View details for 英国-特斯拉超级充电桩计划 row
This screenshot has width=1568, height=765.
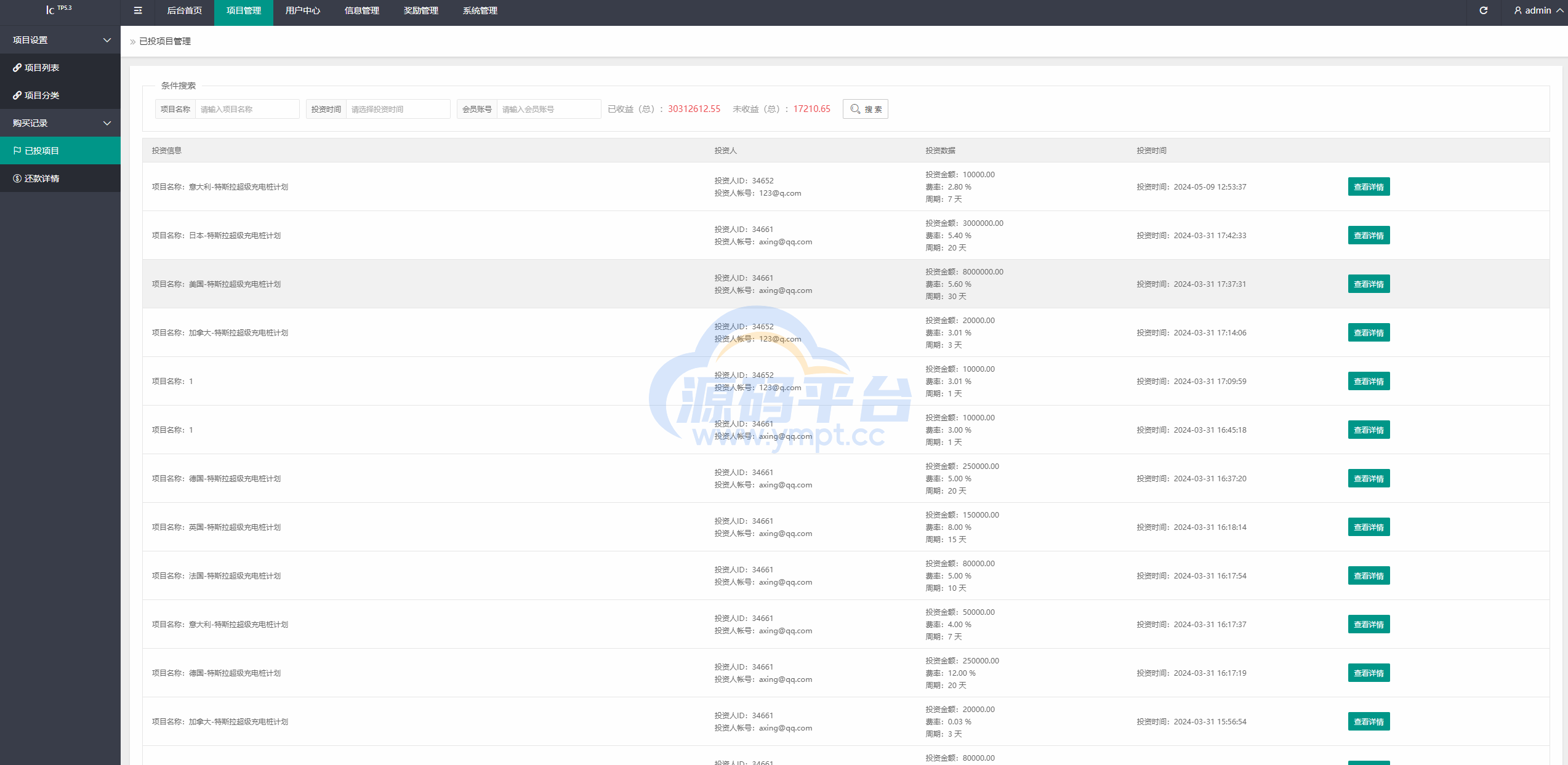point(1369,527)
